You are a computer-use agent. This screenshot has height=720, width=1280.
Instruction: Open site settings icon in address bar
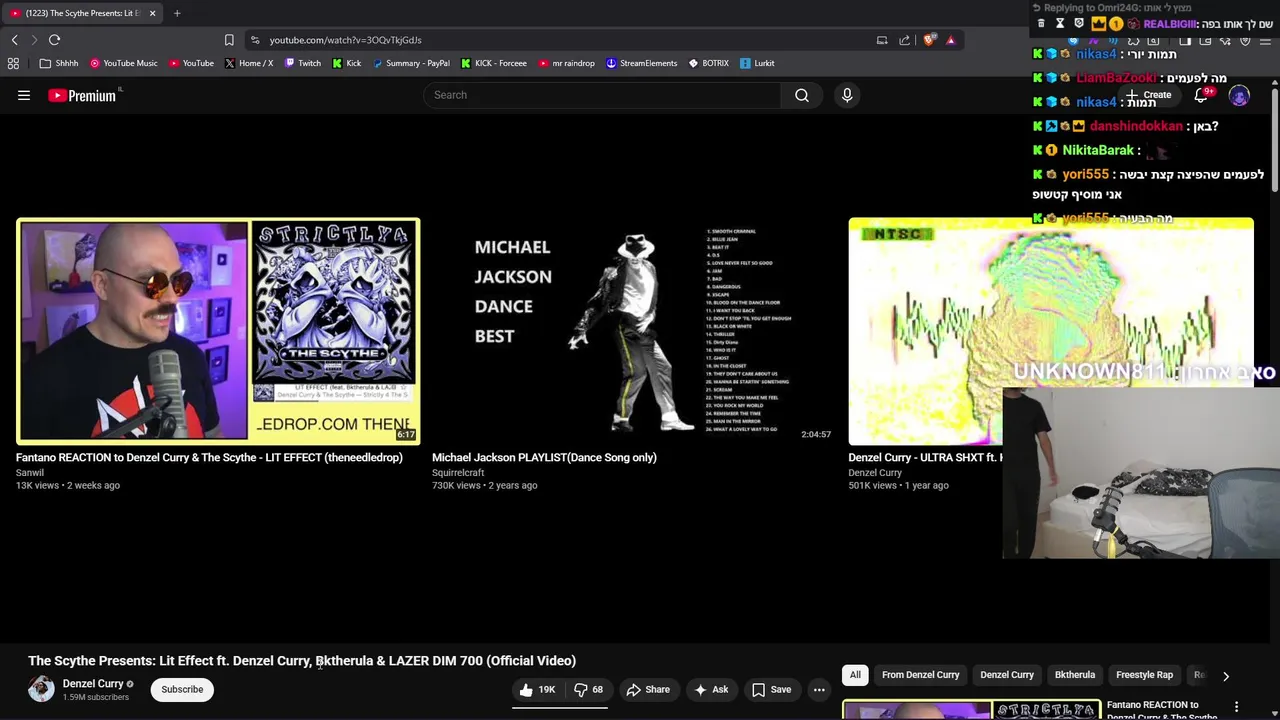[x=255, y=40]
